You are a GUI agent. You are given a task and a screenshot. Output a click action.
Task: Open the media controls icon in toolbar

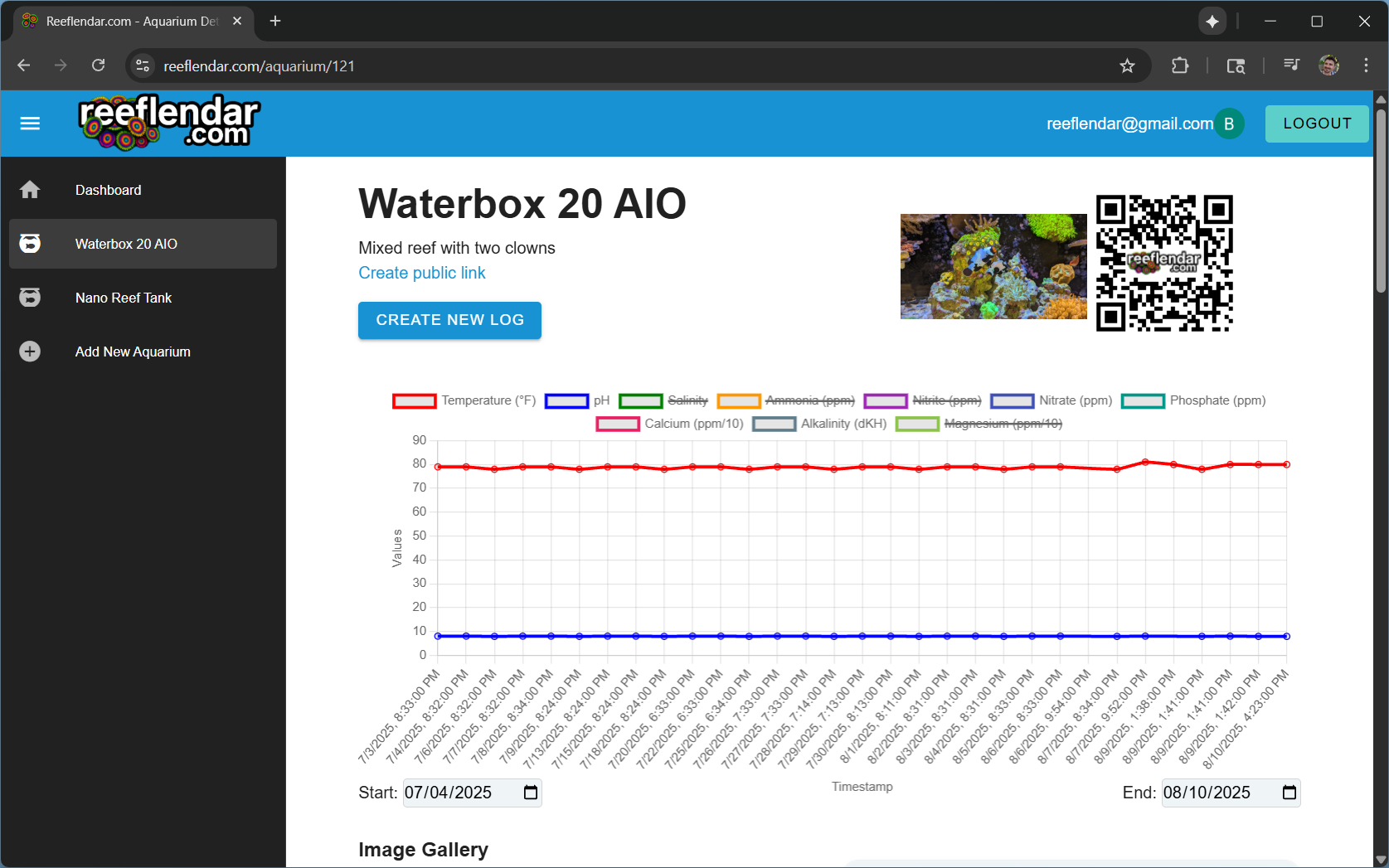(1291, 65)
